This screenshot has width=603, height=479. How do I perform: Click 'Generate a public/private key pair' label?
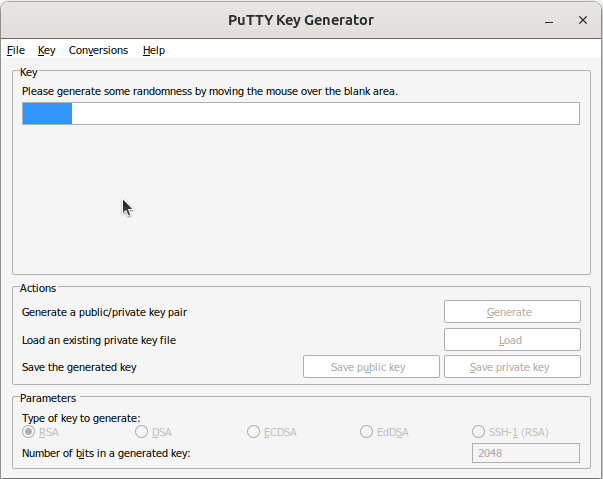coord(104,312)
